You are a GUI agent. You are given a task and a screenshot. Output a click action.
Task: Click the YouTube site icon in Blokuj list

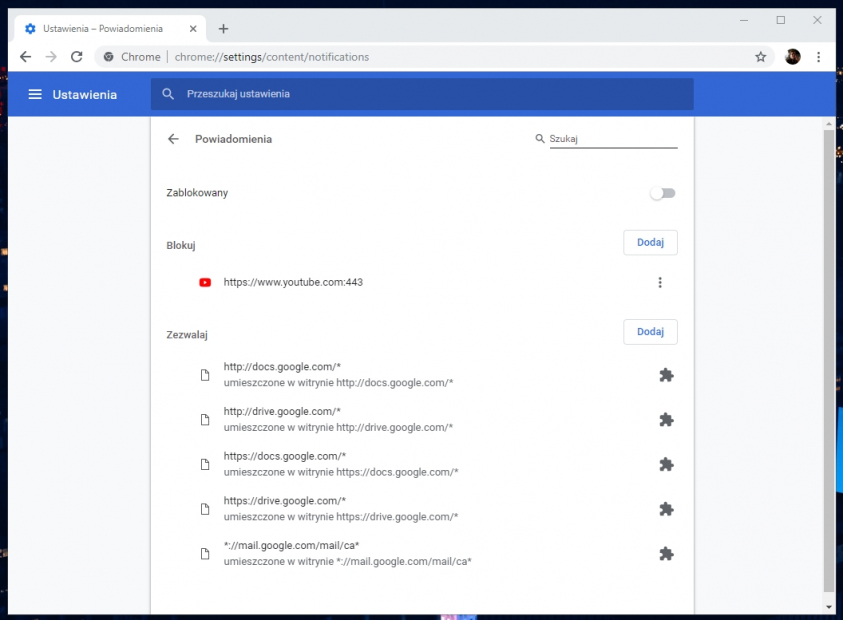click(x=204, y=282)
